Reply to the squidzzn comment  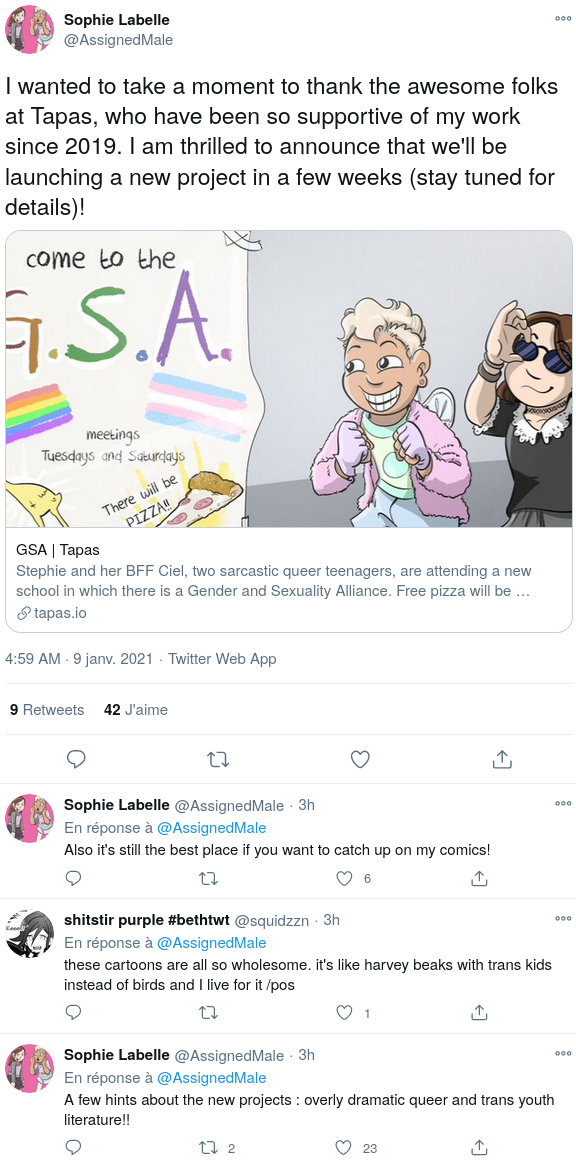[73, 1013]
